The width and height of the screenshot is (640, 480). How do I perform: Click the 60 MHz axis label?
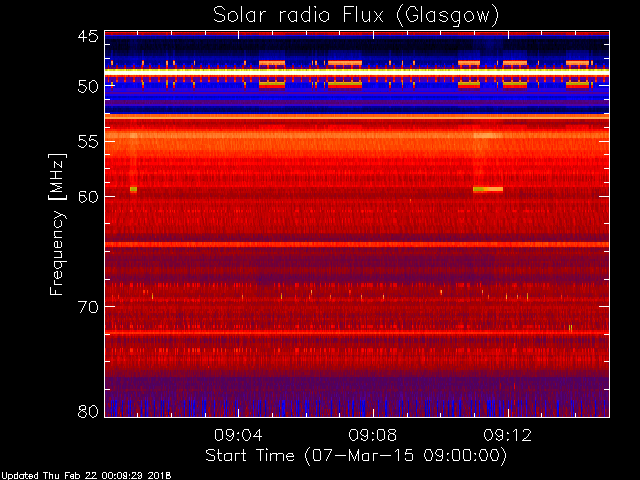[89, 197]
